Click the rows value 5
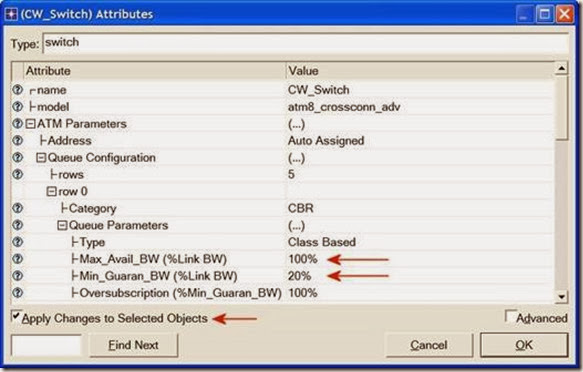This screenshot has width=583, height=372. coord(291,174)
